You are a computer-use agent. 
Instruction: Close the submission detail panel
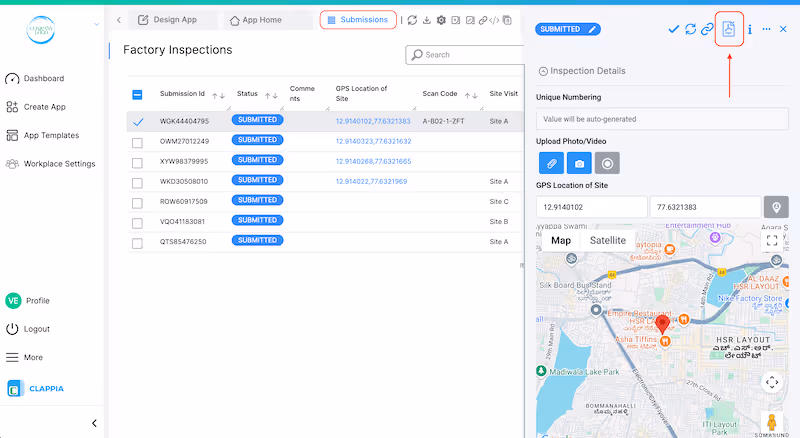coord(783,29)
